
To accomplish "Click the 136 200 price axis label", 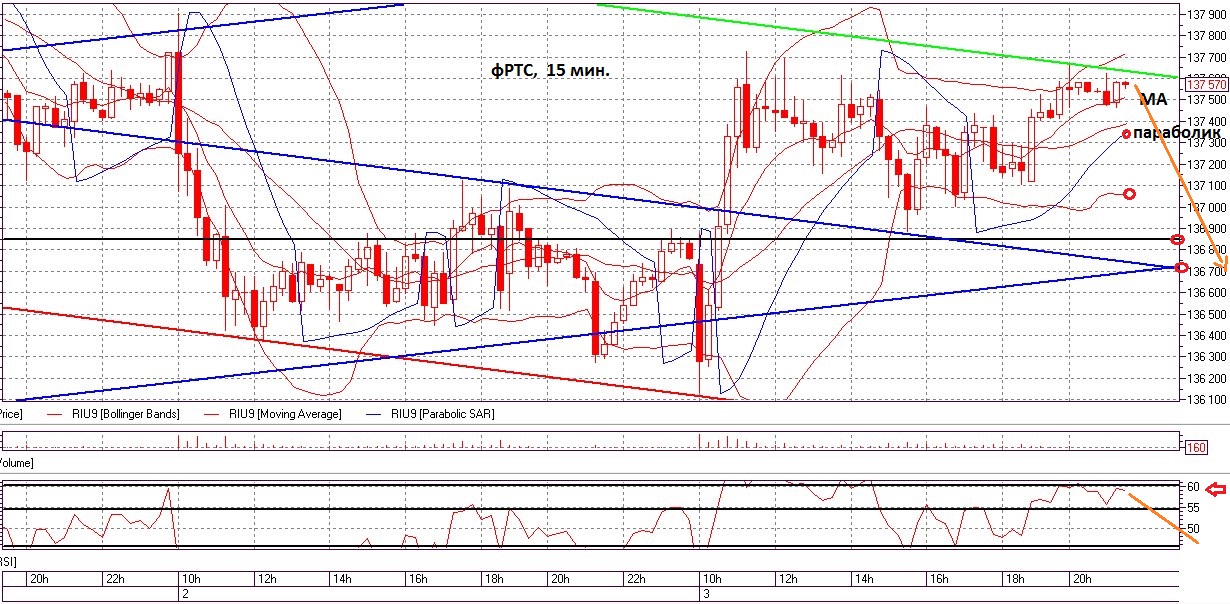I will [x=1205, y=379].
